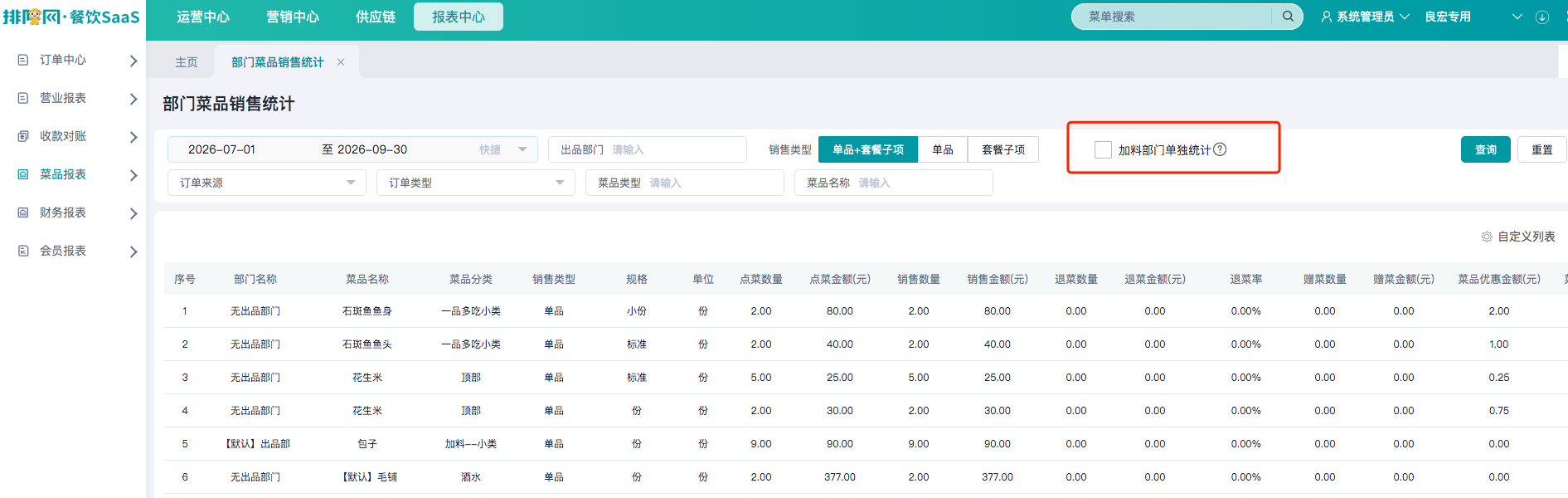Click the magnifier icon in menu search

[1288, 17]
